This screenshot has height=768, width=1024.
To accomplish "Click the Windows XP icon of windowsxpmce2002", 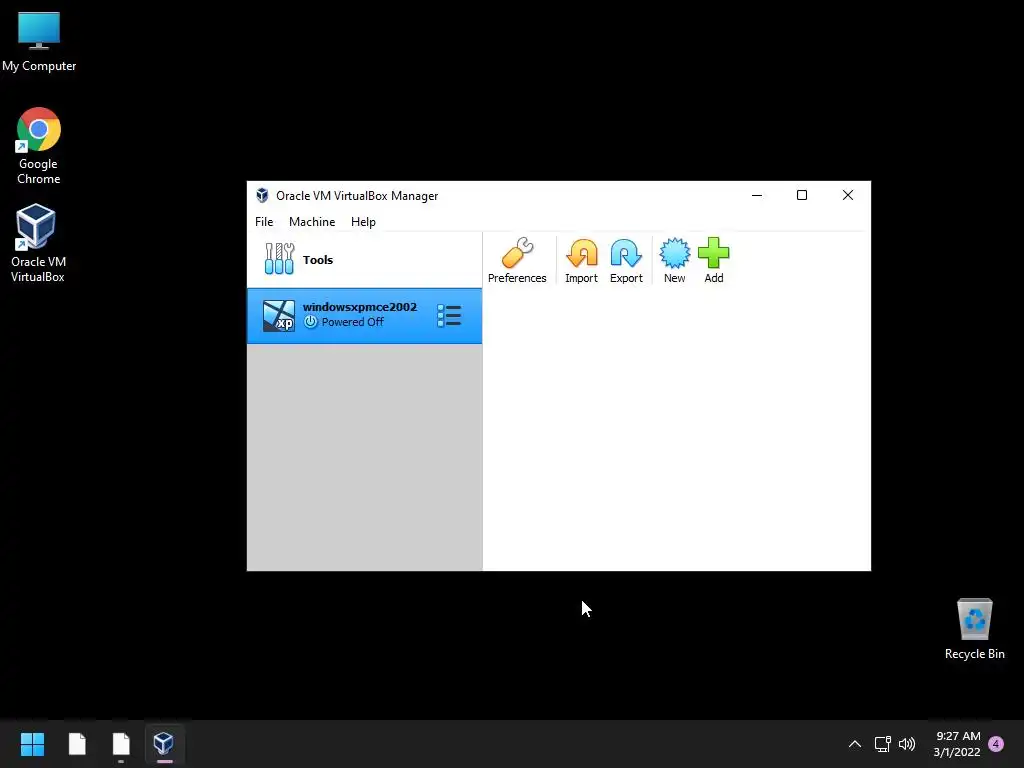I will pos(279,316).
